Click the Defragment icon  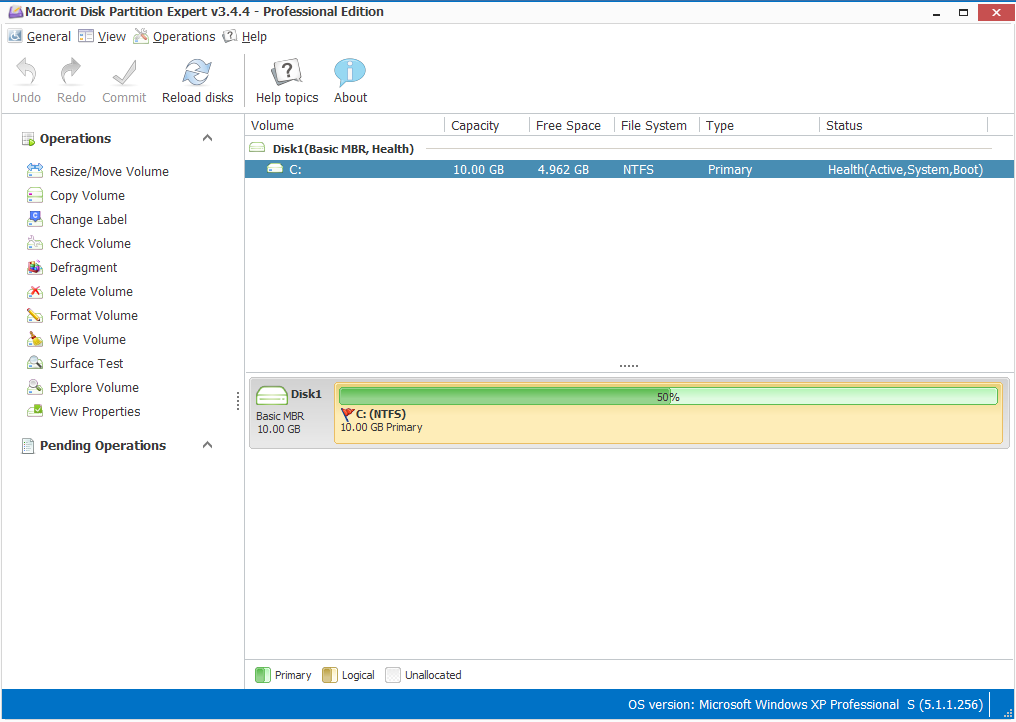click(34, 267)
